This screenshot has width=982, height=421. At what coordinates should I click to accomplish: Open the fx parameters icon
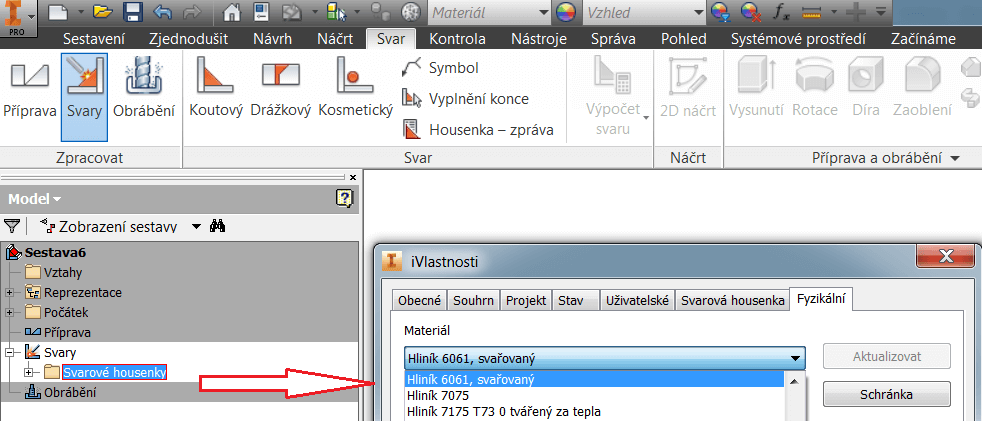(781, 11)
